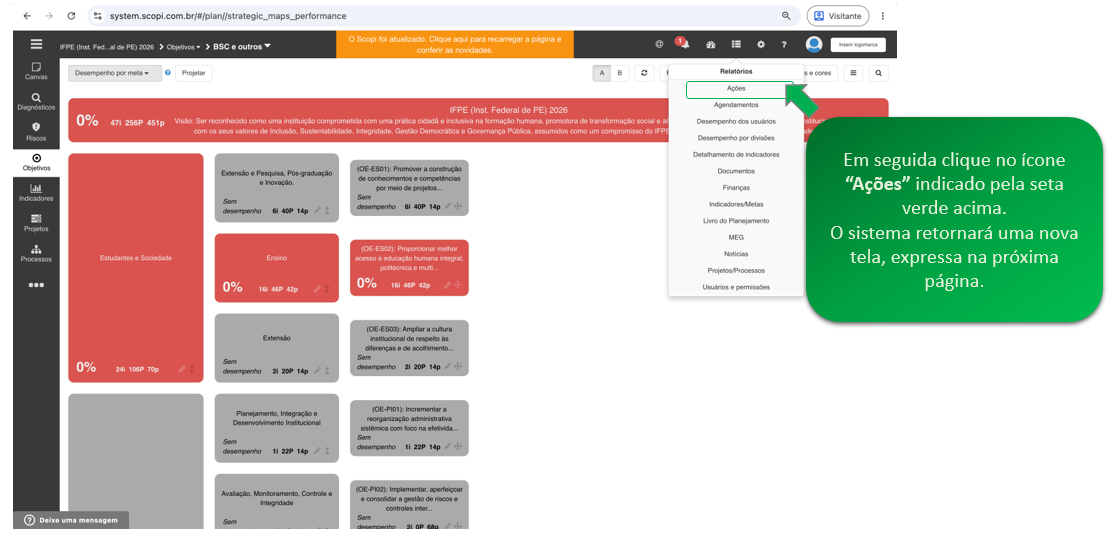Open the settings gear icon
Image resolution: width=1116 pixels, height=553 pixels.
coord(761,45)
